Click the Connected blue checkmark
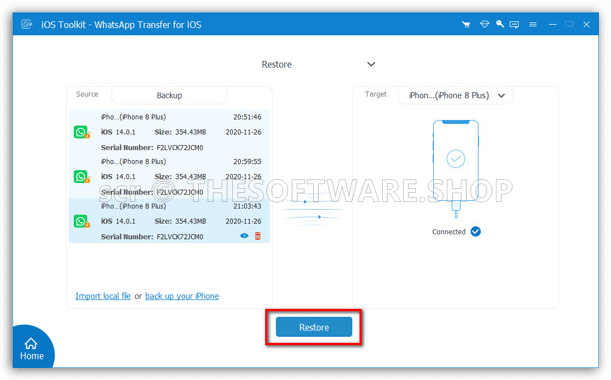 tap(475, 232)
